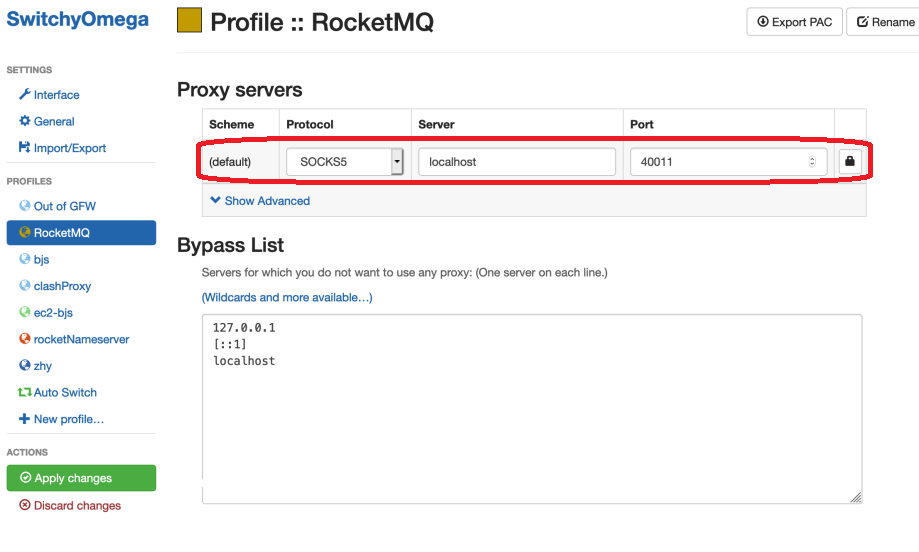The height and width of the screenshot is (552, 919).
Task: Click the globe icon beside clashProxy
Action: coord(25,285)
